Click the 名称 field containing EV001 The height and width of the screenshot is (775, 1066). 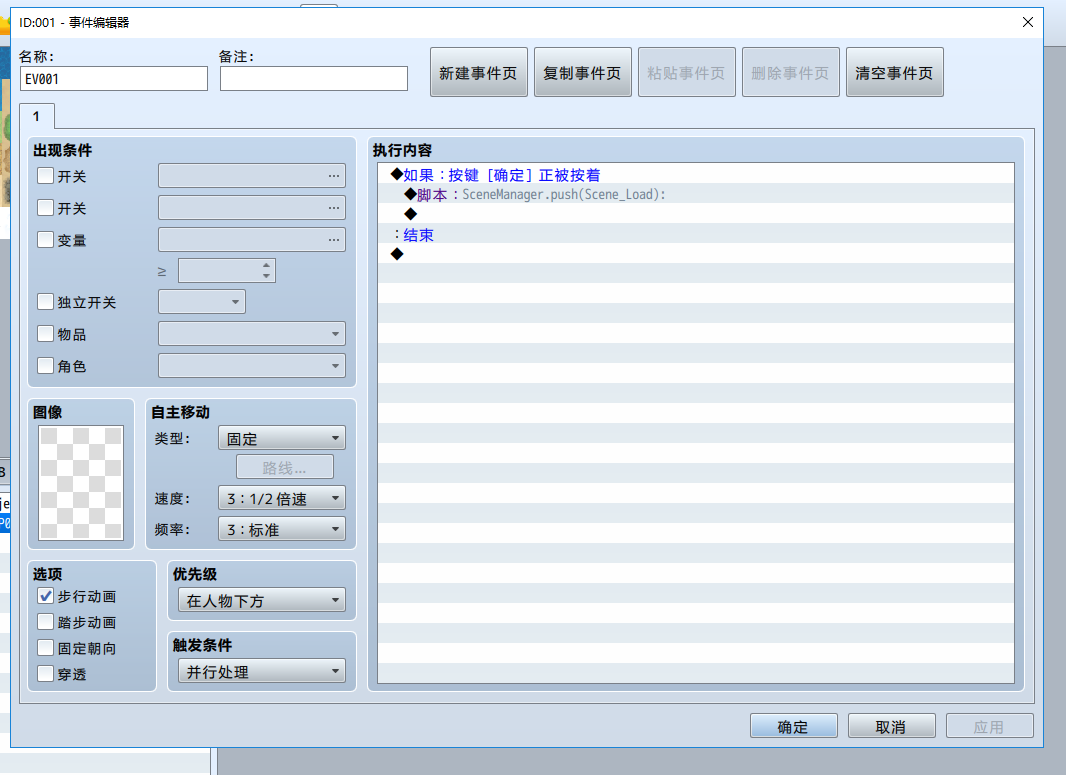click(114, 79)
